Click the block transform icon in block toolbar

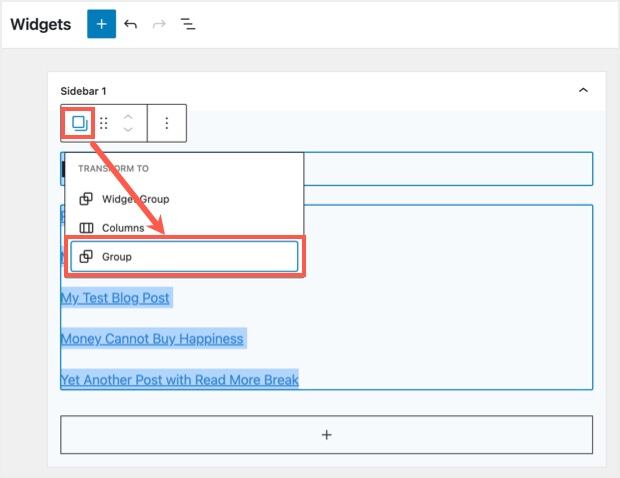click(x=79, y=123)
